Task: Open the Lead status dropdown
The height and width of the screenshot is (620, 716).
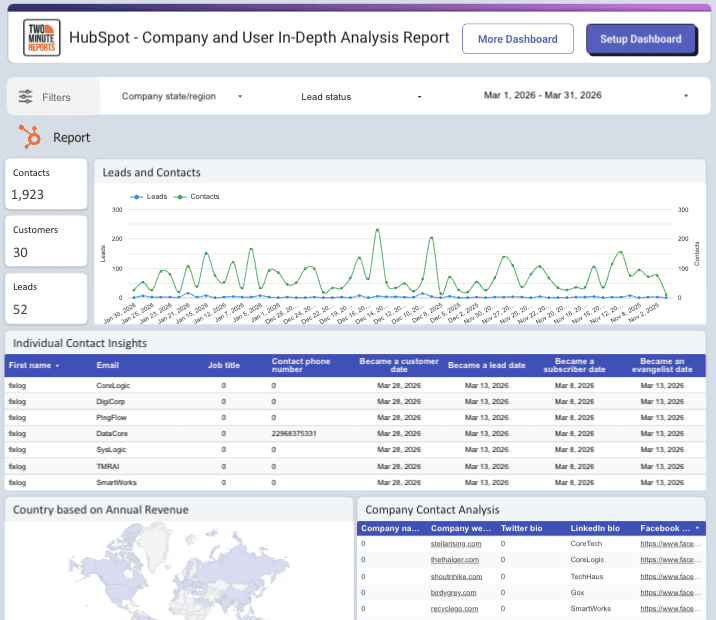Action: tap(361, 97)
